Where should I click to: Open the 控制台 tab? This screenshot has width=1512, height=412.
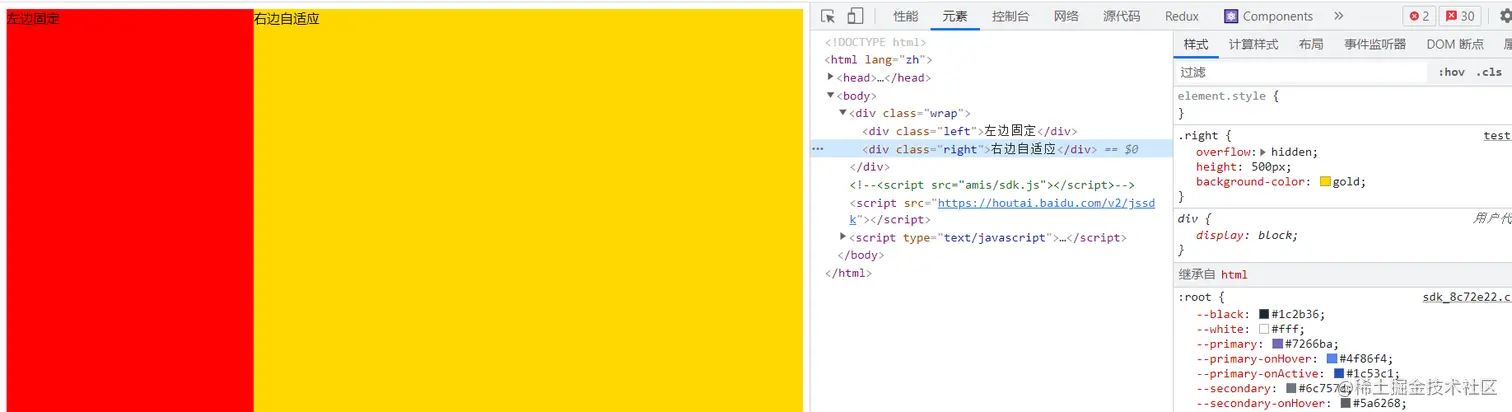(1011, 16)
